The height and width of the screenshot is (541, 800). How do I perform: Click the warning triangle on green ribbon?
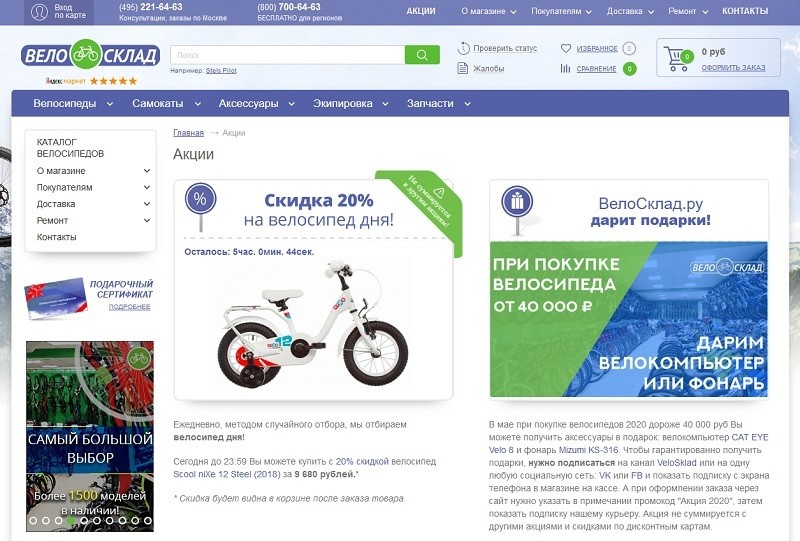coord(439,192)
